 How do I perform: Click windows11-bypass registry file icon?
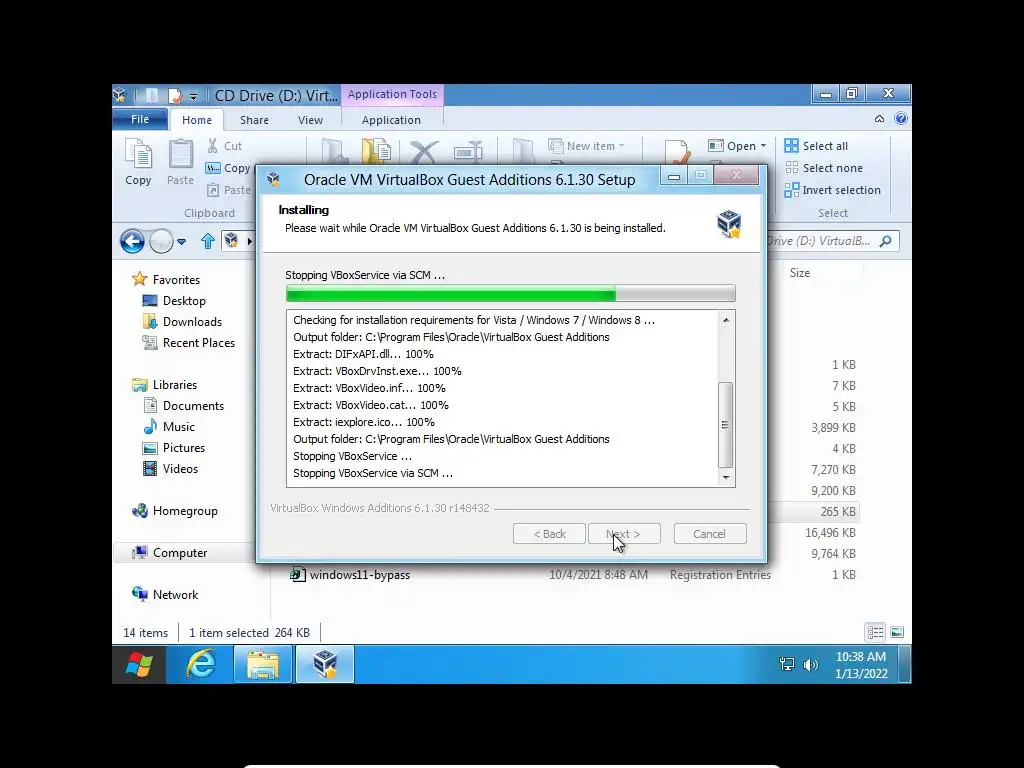tap(298, 575)
